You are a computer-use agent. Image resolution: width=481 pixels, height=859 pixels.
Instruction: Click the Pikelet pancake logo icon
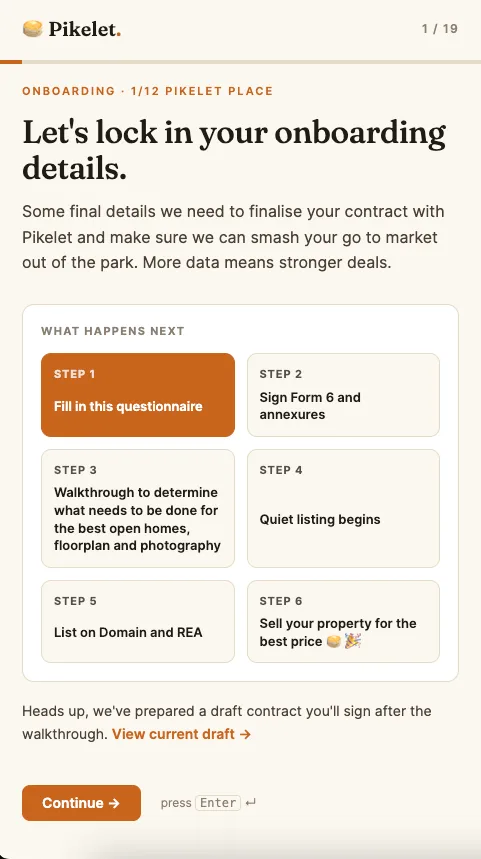point(33,28)
